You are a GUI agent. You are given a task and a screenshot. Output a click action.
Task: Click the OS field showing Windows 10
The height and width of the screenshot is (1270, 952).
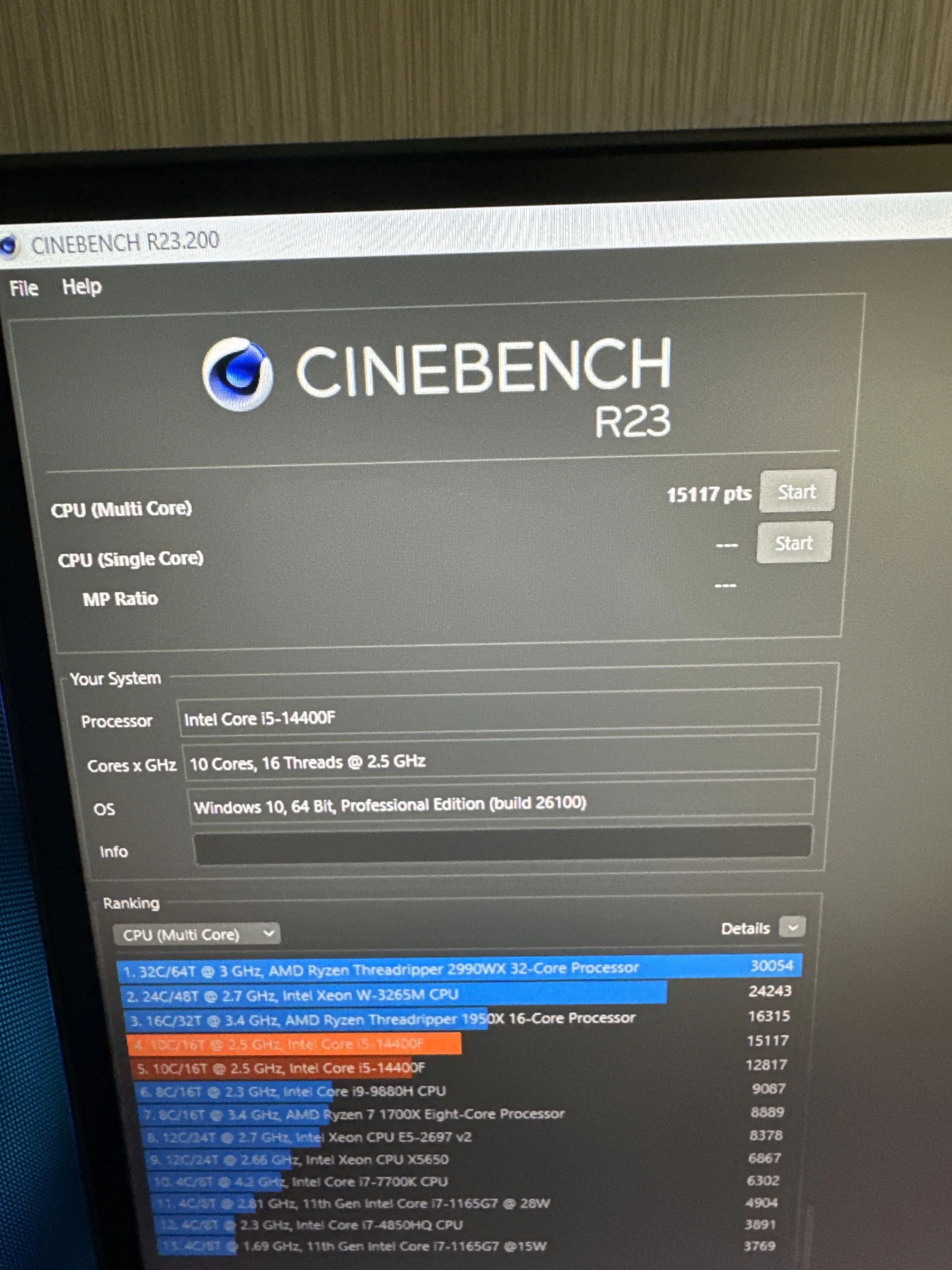click(x=500, y=803)
